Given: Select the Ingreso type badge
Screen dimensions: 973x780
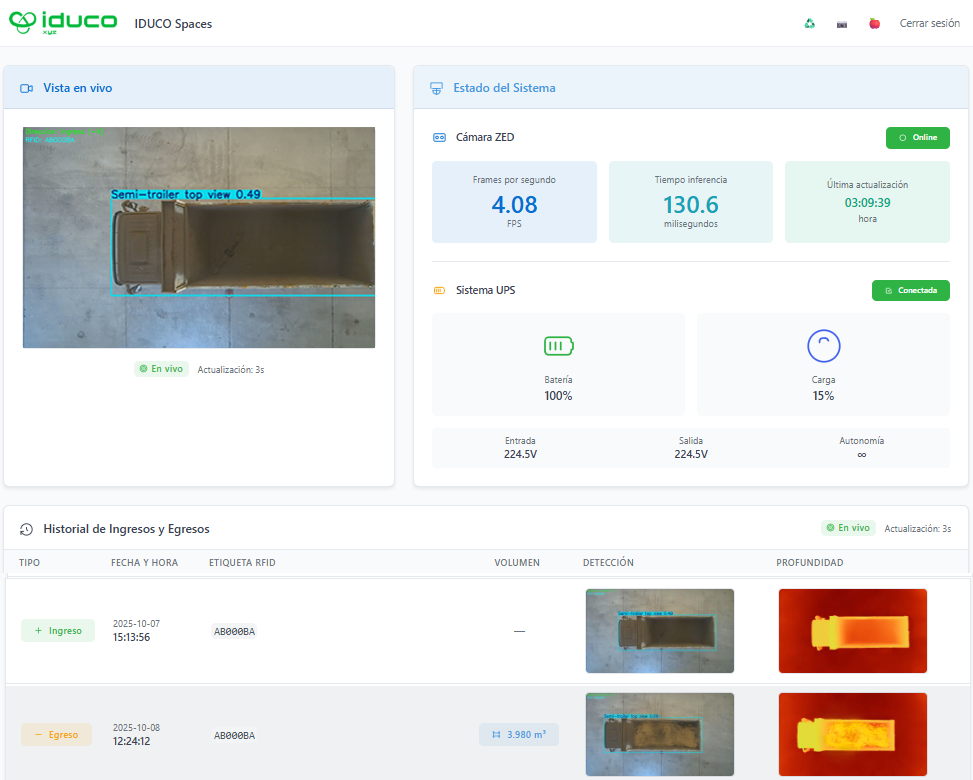Looking at the screenshot, I should click(x=58, y=631).
